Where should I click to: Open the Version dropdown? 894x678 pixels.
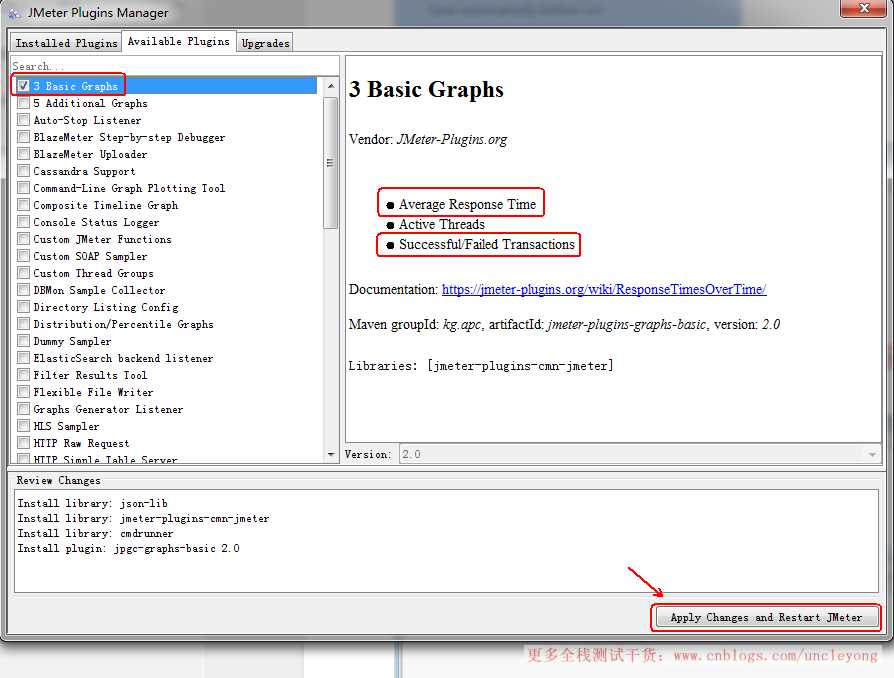(640, 454)
